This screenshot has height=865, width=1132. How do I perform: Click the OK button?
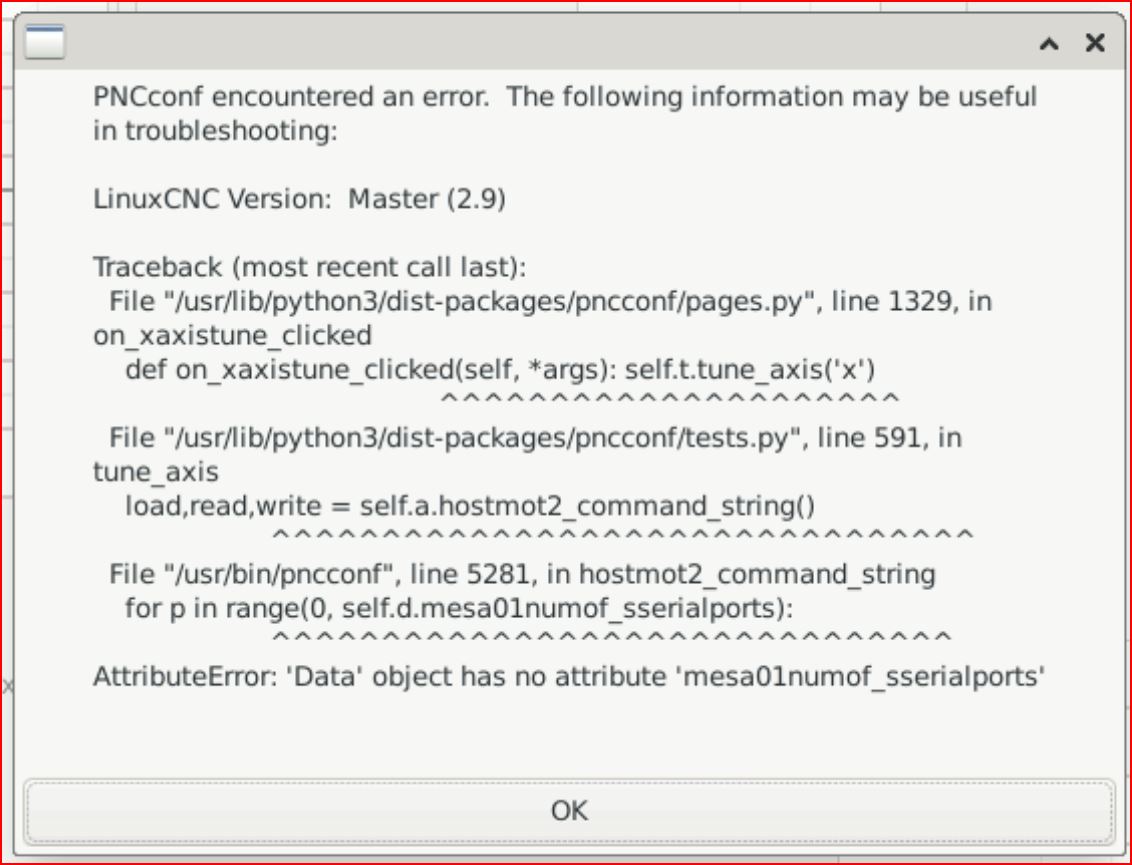569,810
